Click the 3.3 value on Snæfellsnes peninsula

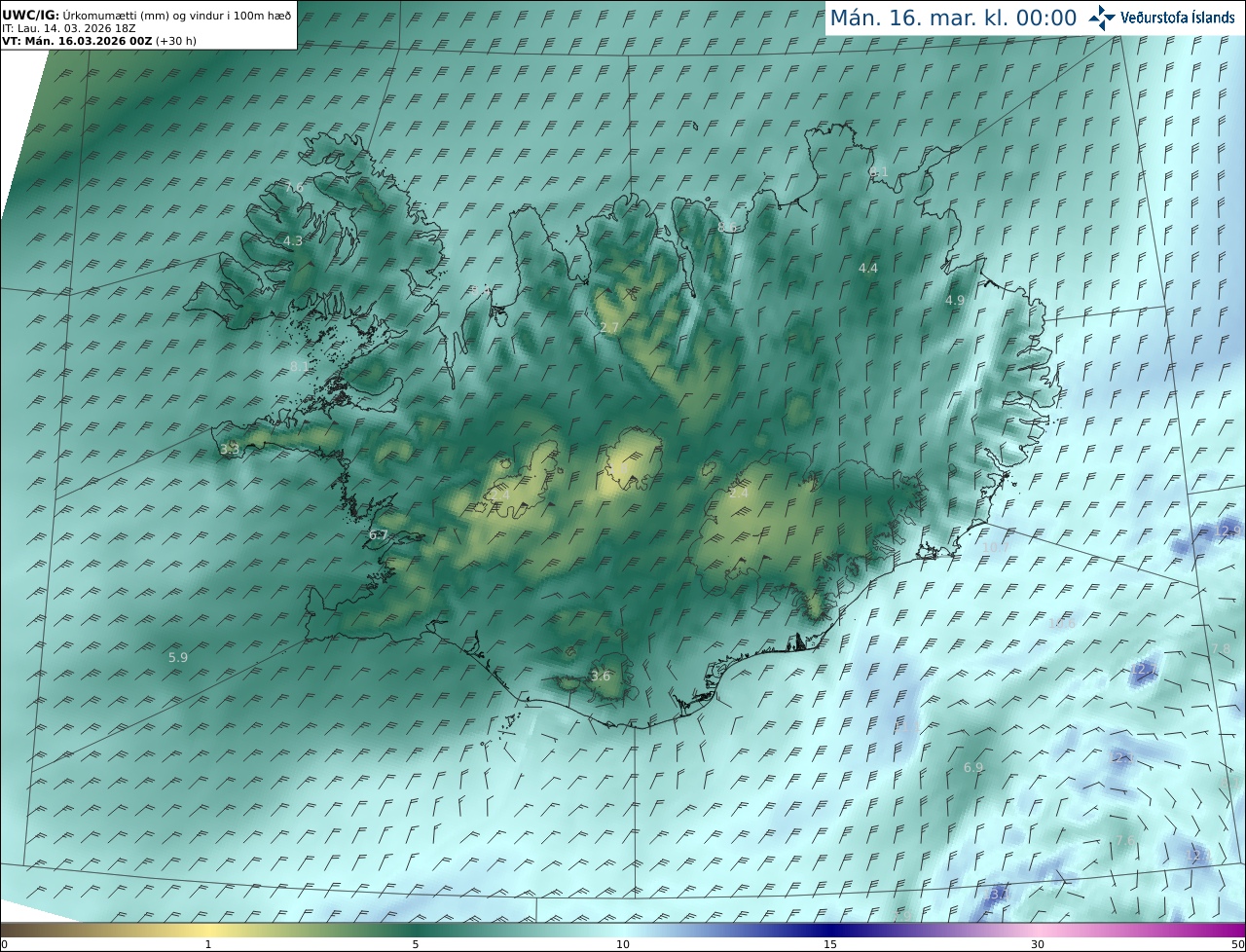[x=230, y=449]
